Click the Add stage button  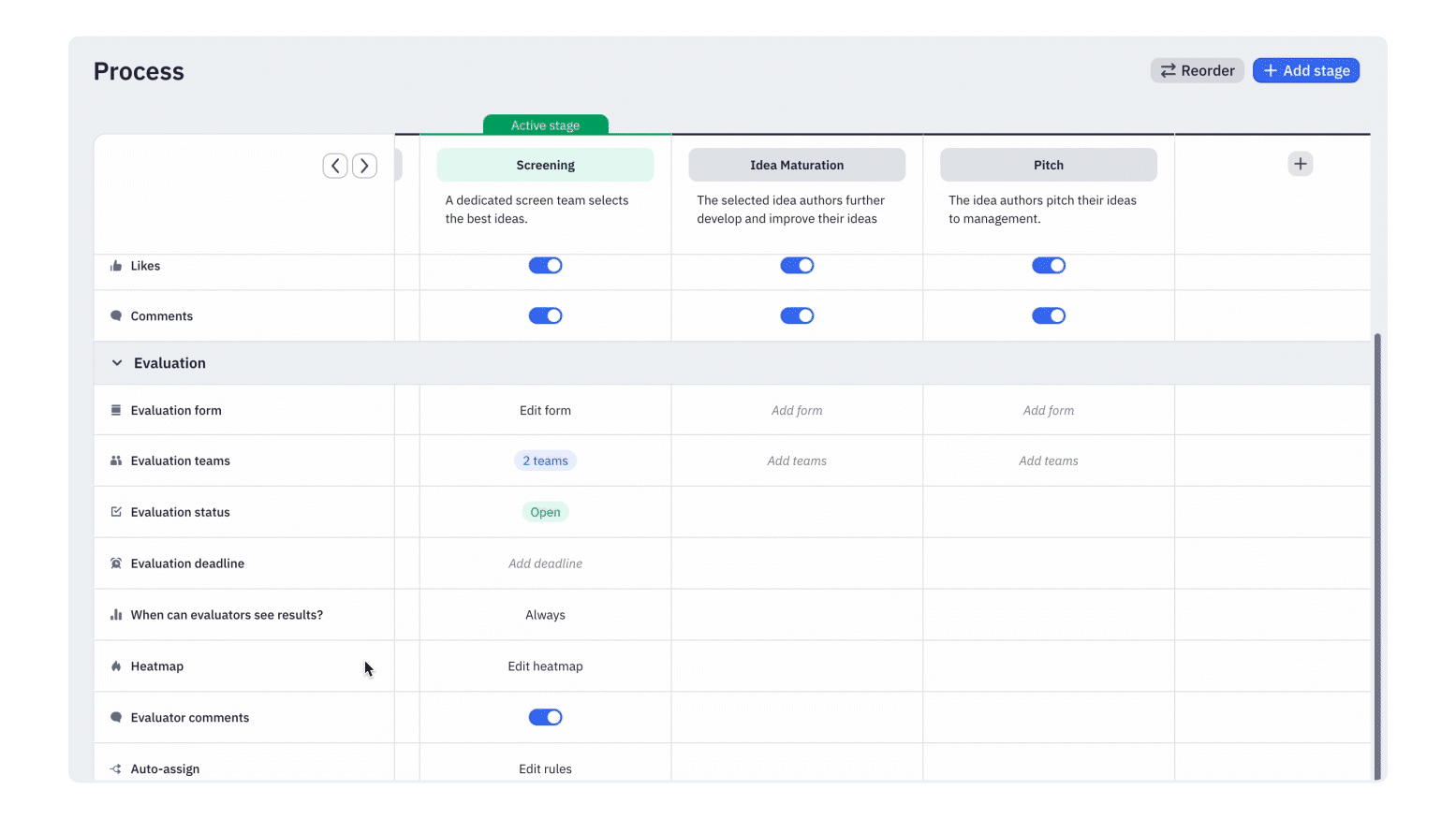[x=1305, y=70]
